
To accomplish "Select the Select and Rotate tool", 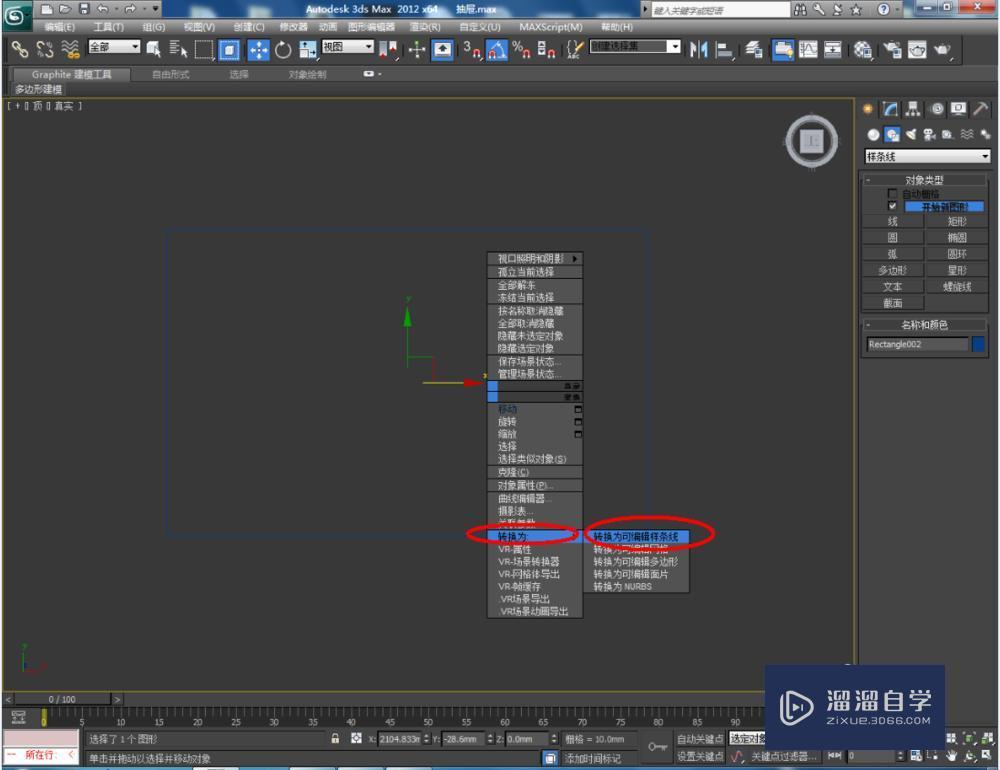I will 283,47.
